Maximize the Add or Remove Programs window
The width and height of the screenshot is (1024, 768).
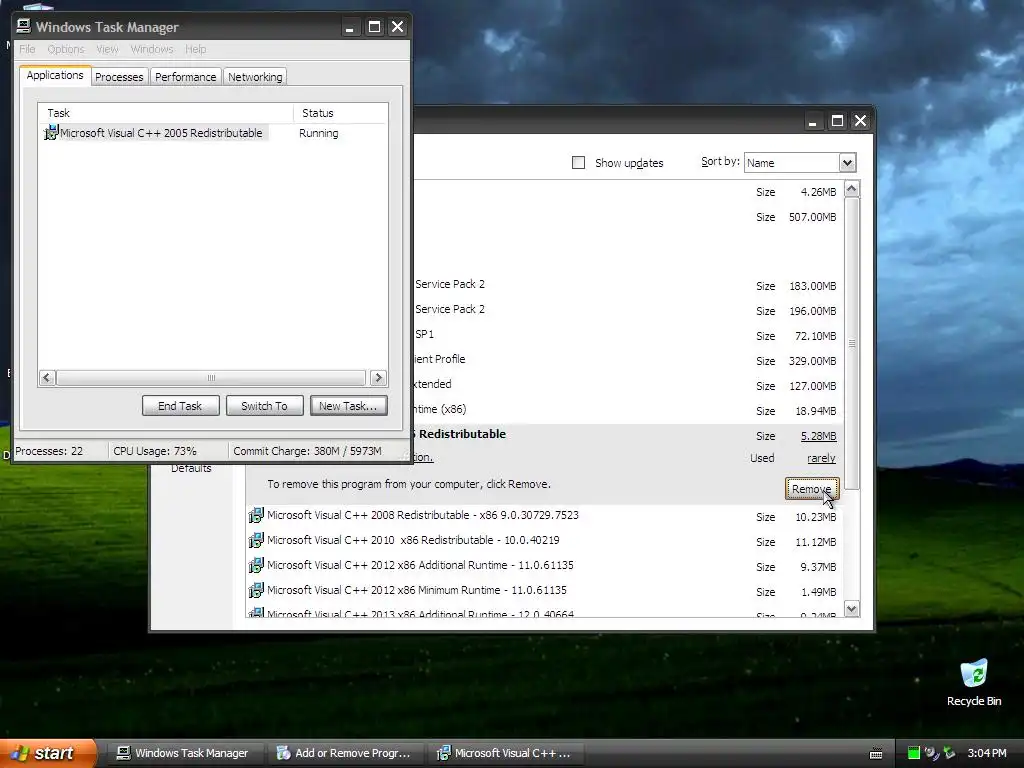[837, 121]
